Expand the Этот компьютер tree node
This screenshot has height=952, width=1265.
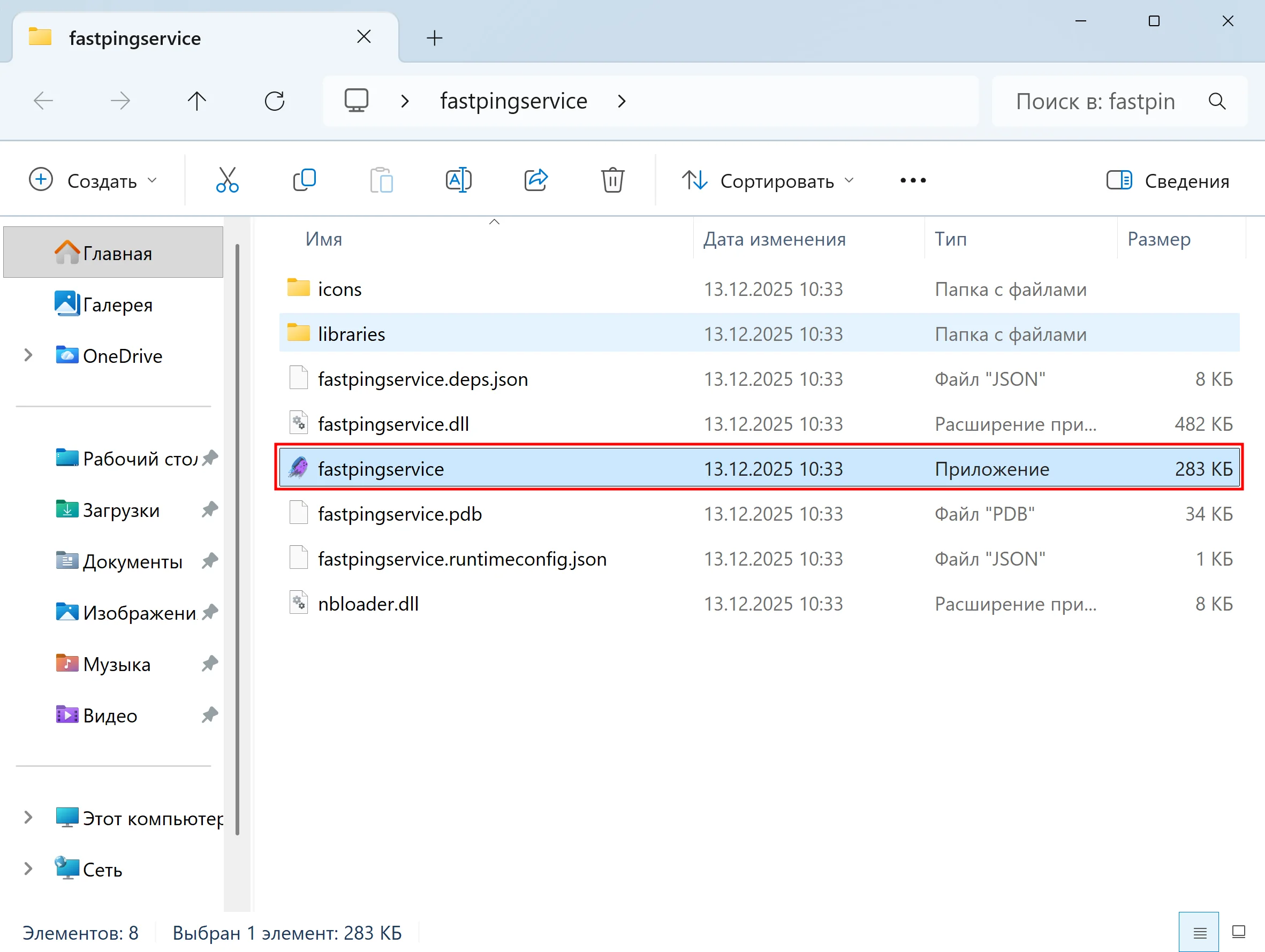click(x=28, y=818)
